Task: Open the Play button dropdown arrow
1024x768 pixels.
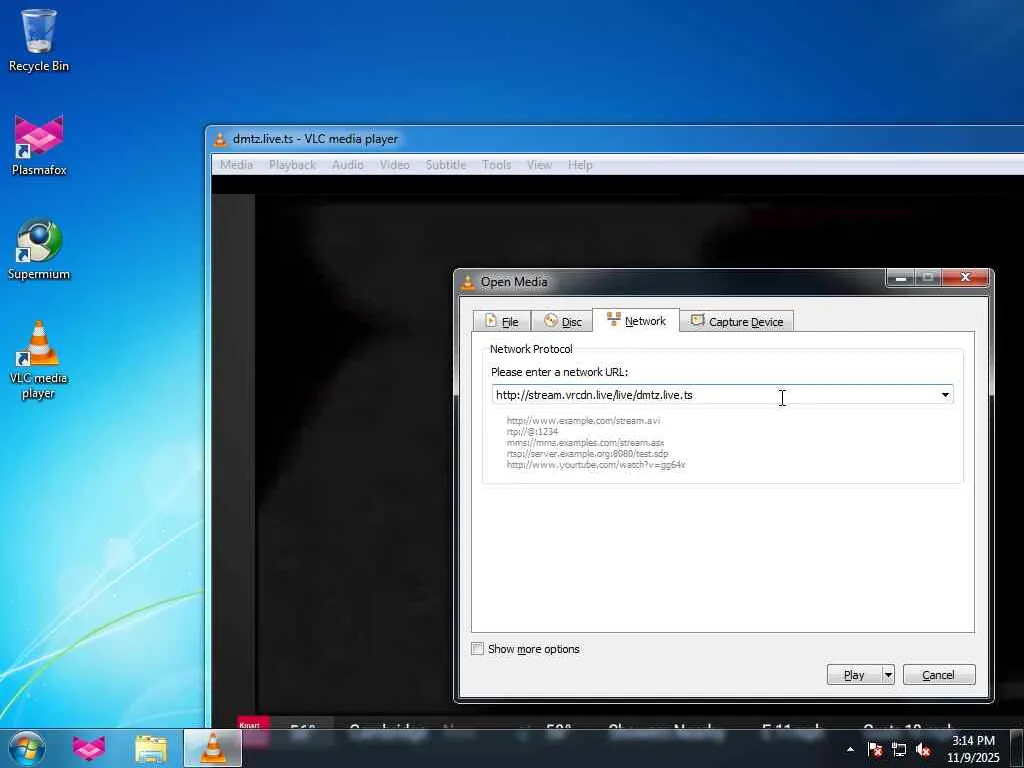Action: click(888, 675)
